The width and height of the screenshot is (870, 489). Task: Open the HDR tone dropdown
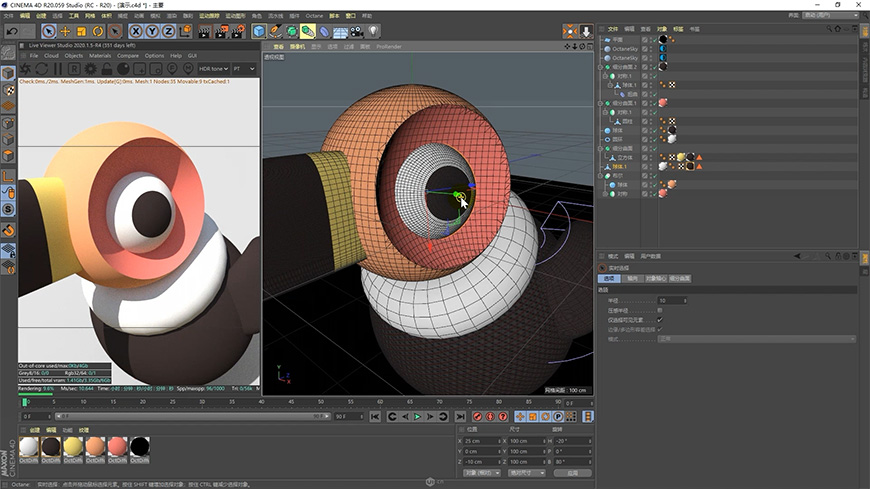coord(214,69)
